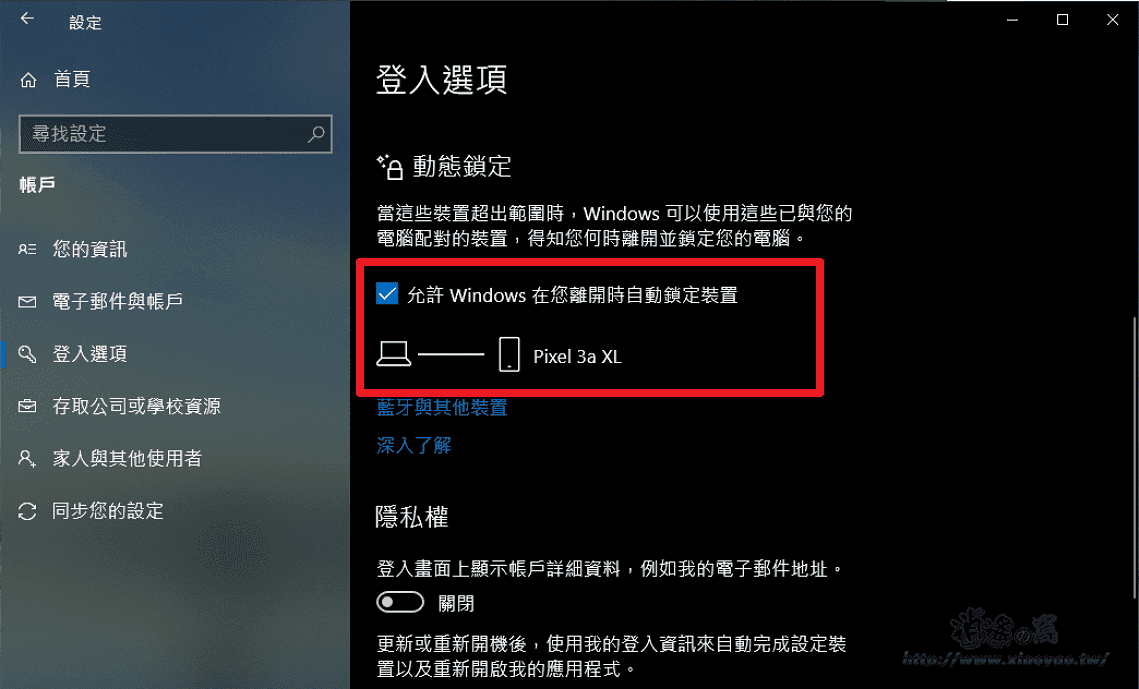The height and width of the screenshot is (689, 1139).
Task: Open the 藍牙與其他裝置 link
Action: point(442,407)
